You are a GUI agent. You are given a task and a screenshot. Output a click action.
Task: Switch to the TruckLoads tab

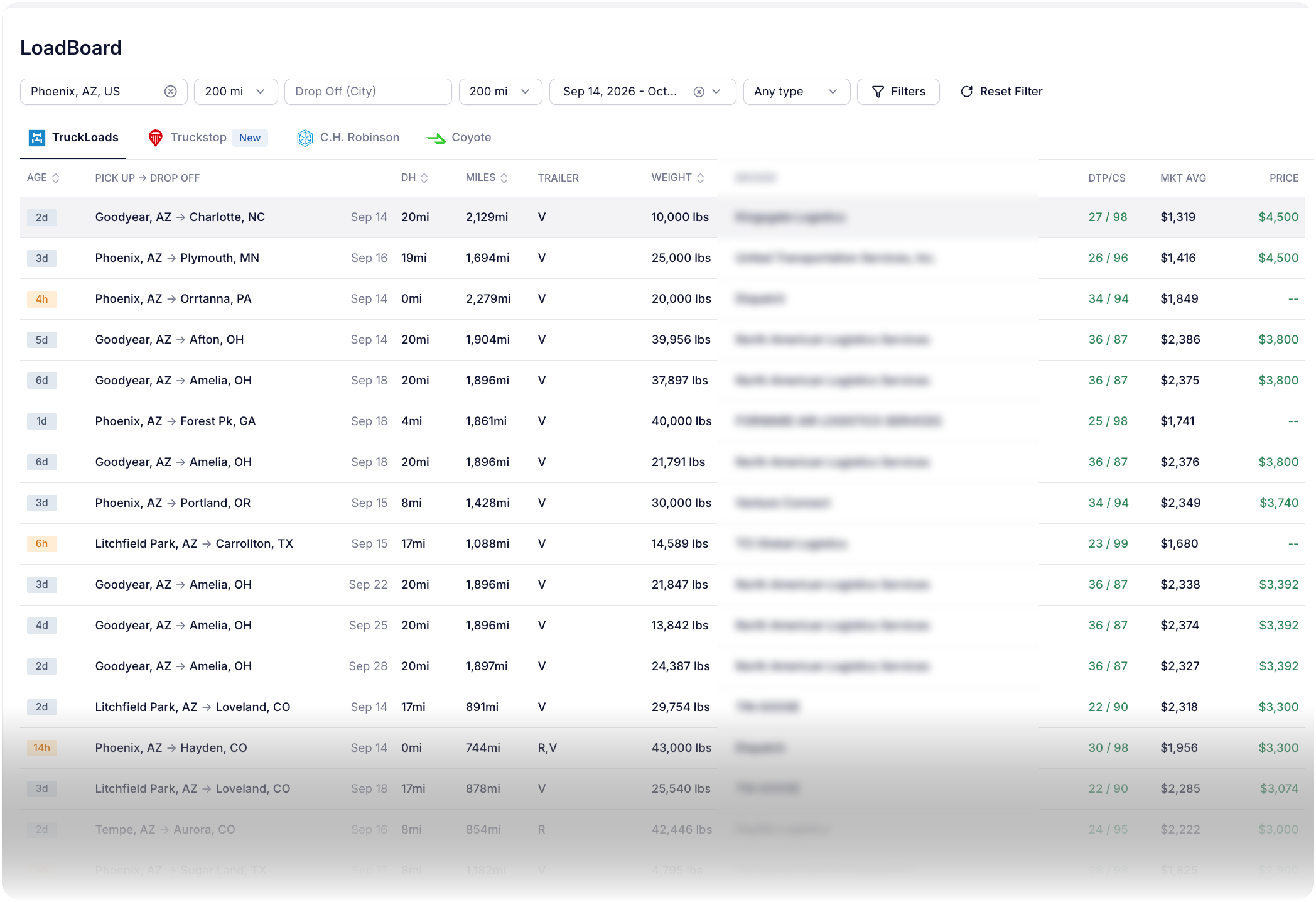tap(73, 138)
